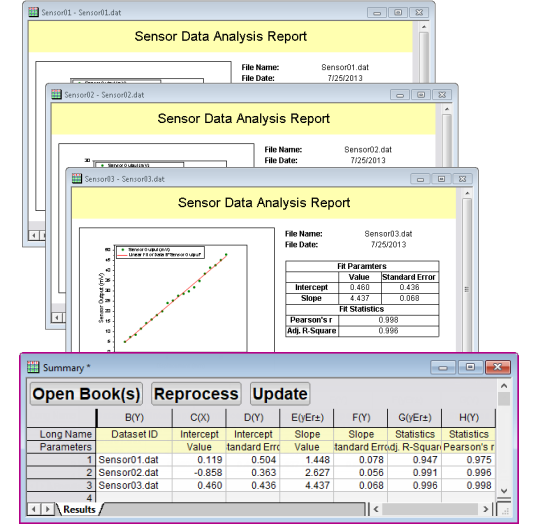
Task: Click the Sensor02 window workbook icon
Action: click(x=56, y=95)
